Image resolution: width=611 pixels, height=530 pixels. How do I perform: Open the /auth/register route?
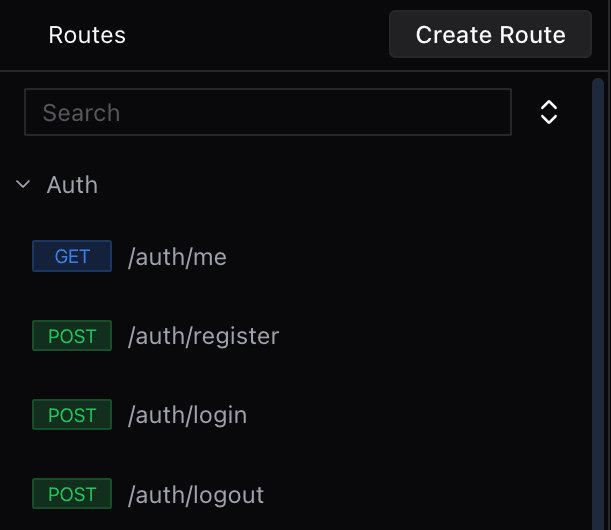203,336
